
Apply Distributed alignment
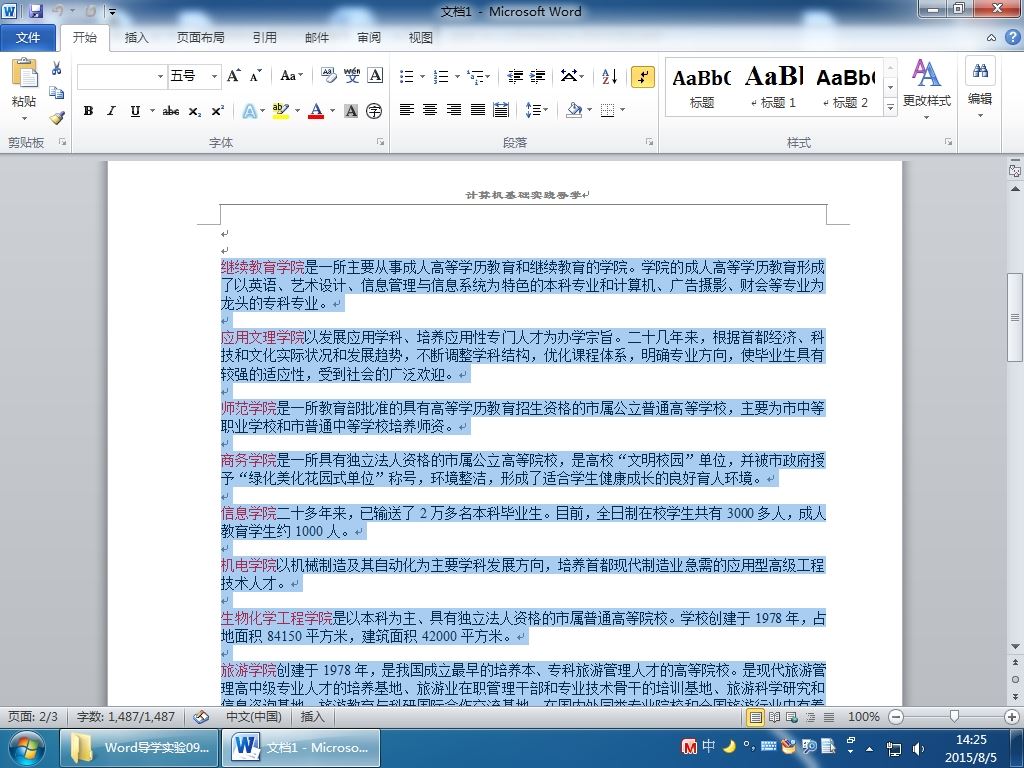point(501,110)
